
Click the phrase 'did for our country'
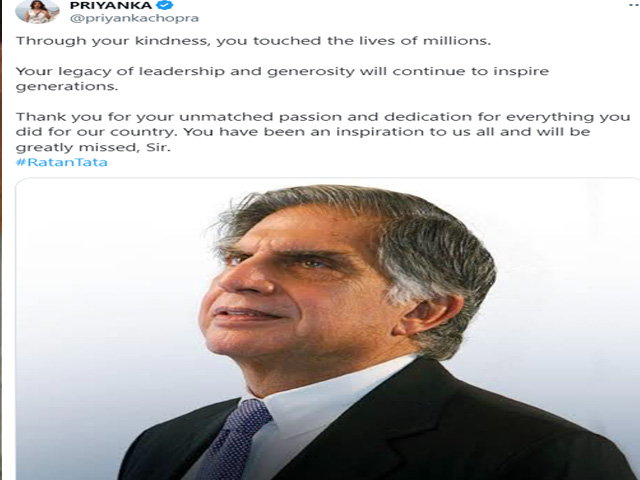pyautogui.click(x=97, y=132)
